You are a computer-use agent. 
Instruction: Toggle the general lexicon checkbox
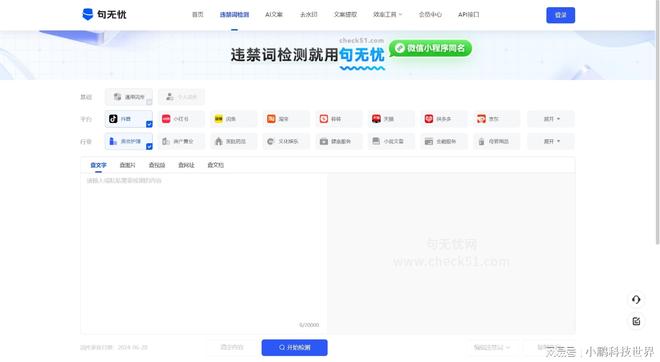click(149, 102)
